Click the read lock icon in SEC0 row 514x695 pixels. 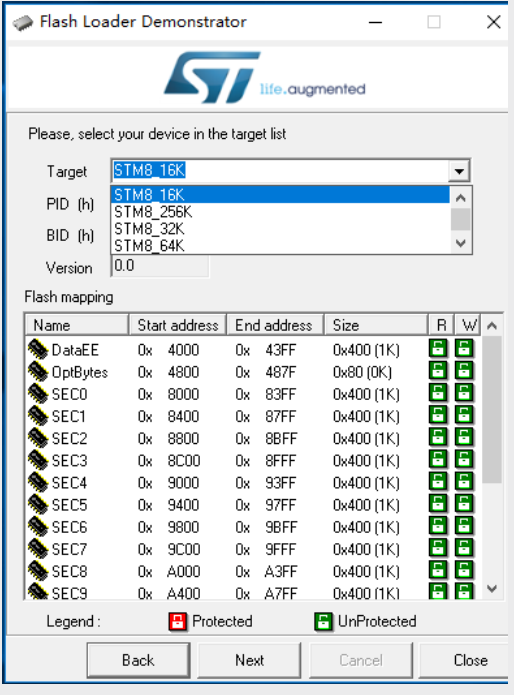(438, 393)
